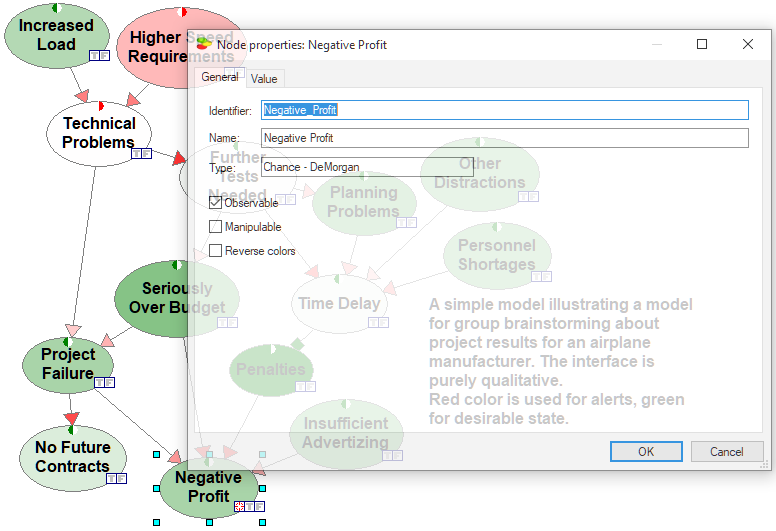Image resolution: width=776 pixels, height=531 pixels.
Task: Click status indicator atop Project Failure node
Action: [68, 342]
